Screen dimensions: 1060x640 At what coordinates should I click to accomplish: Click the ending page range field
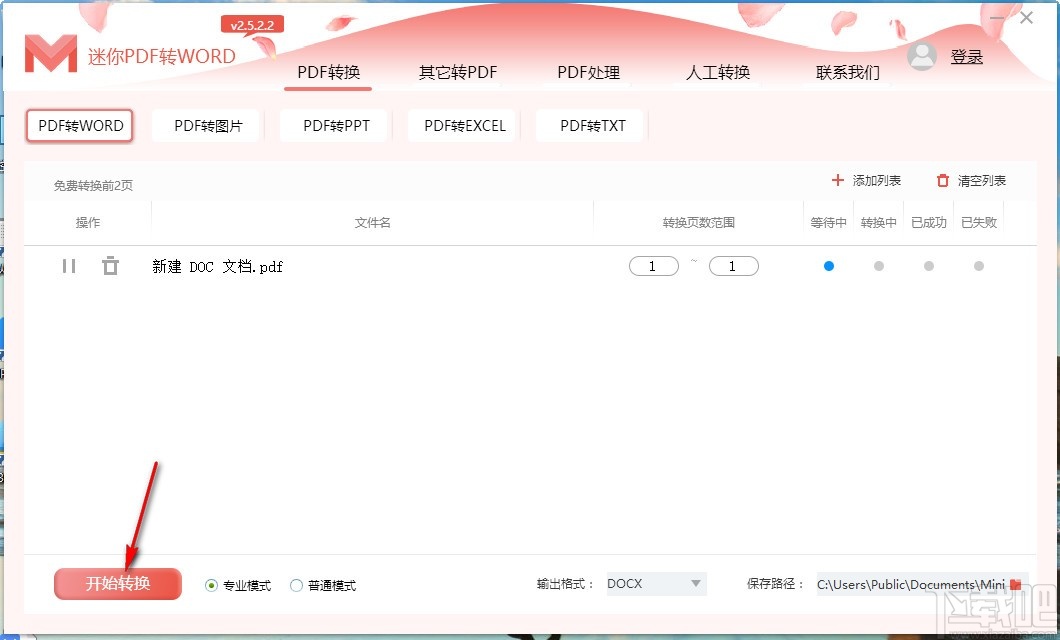[733, 266]
